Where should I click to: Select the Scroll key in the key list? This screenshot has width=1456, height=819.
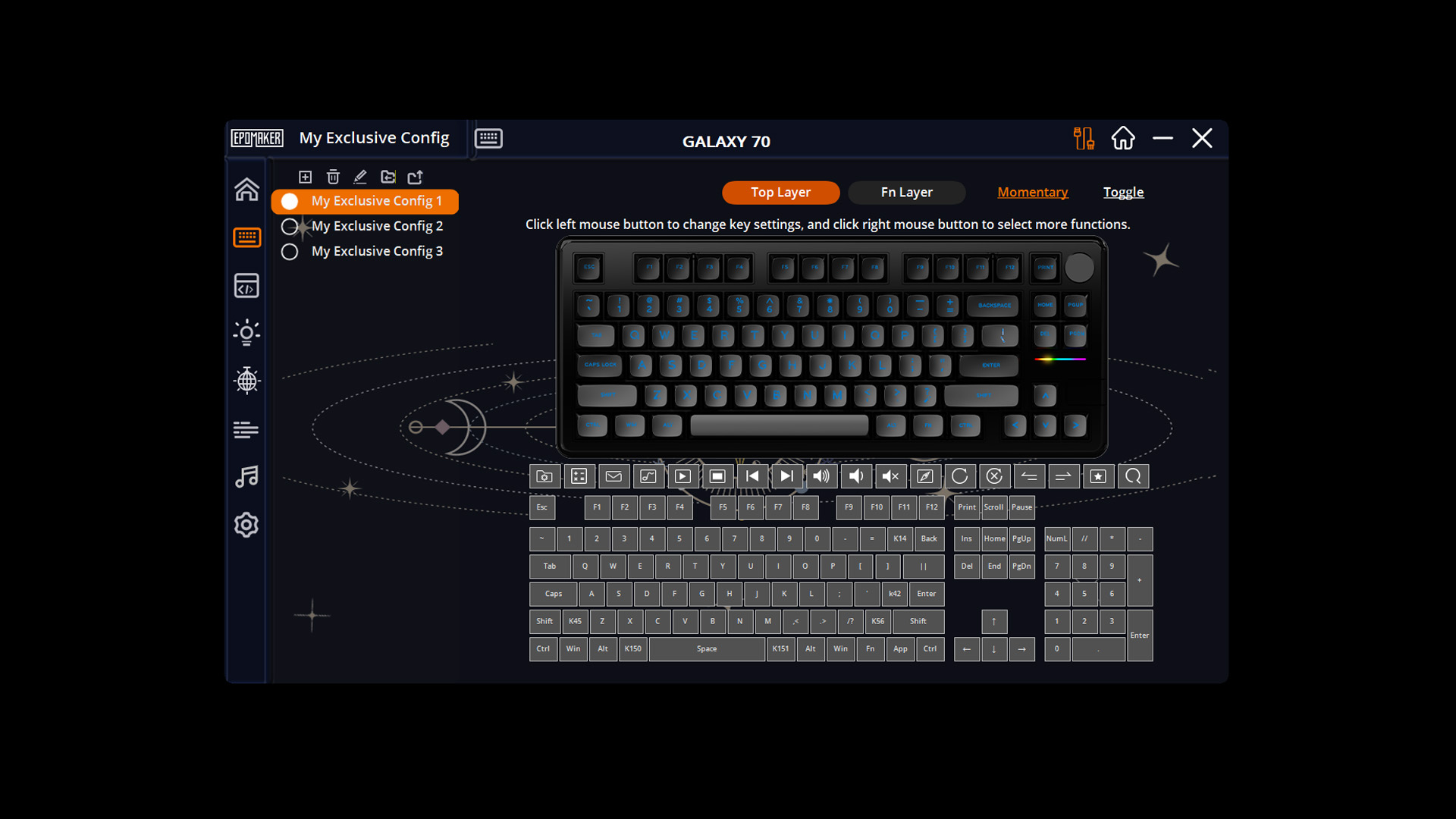coord(994,507)
